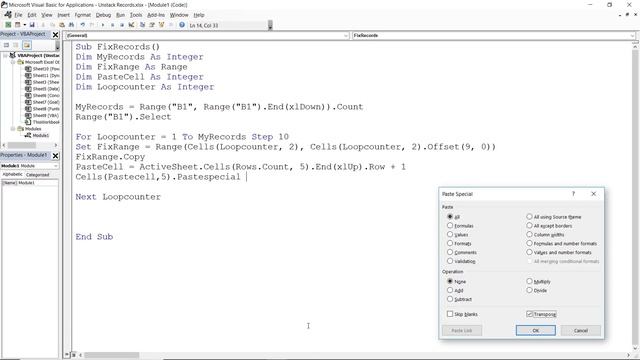This screenshot has height=360, width=640.
Task: Click the View Code icon in Project pane
Action: tap(7, 45)
